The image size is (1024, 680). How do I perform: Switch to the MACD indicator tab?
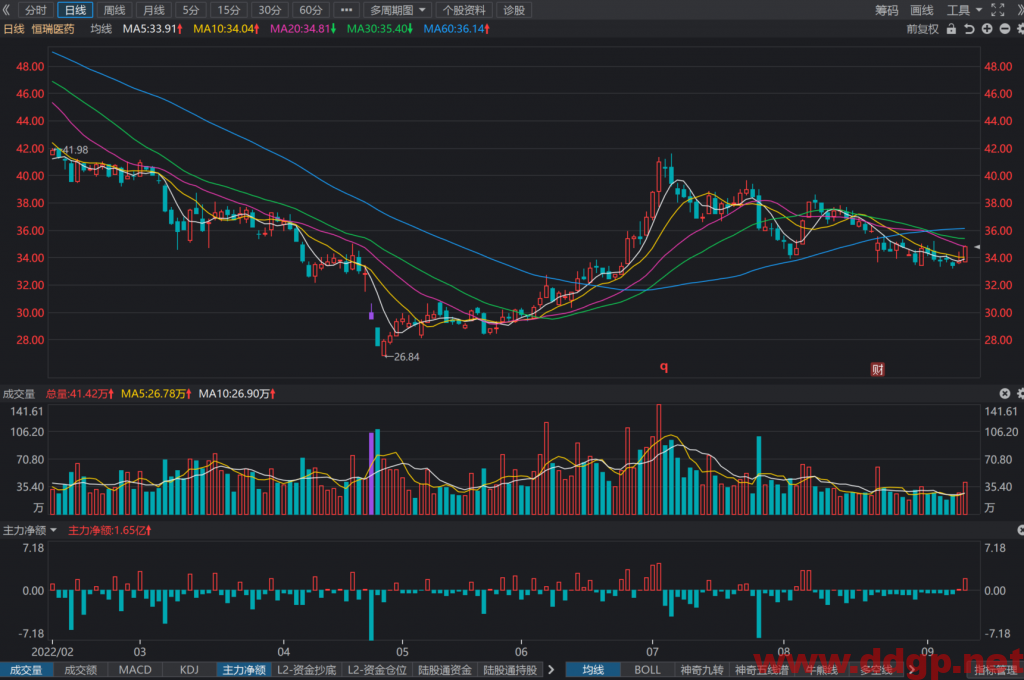(135, 670)
